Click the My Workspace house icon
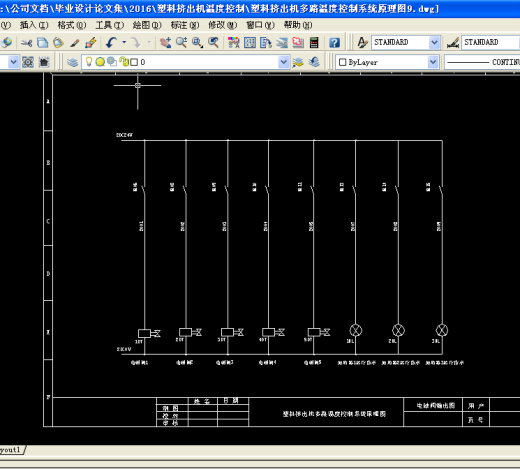 point(44,62)
